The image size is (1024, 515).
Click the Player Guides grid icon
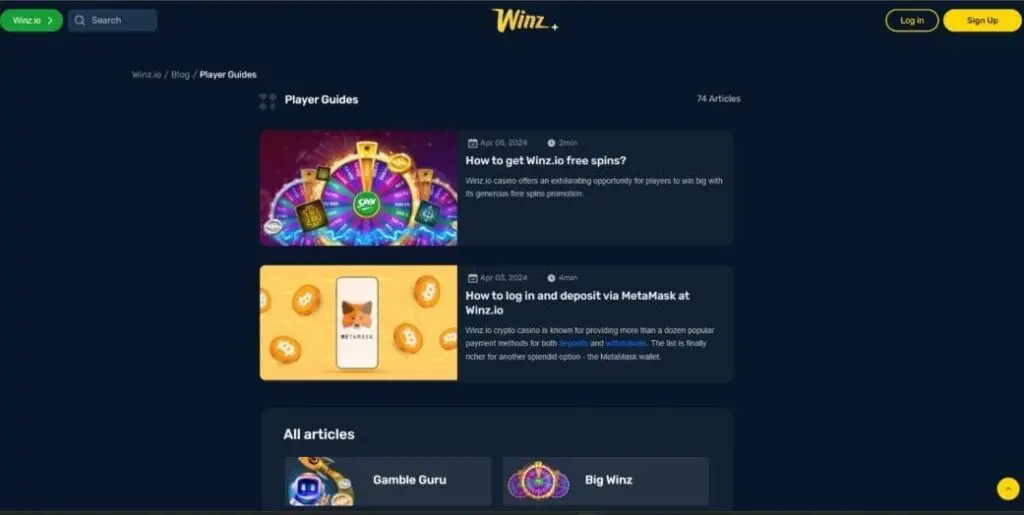(267, 101)
